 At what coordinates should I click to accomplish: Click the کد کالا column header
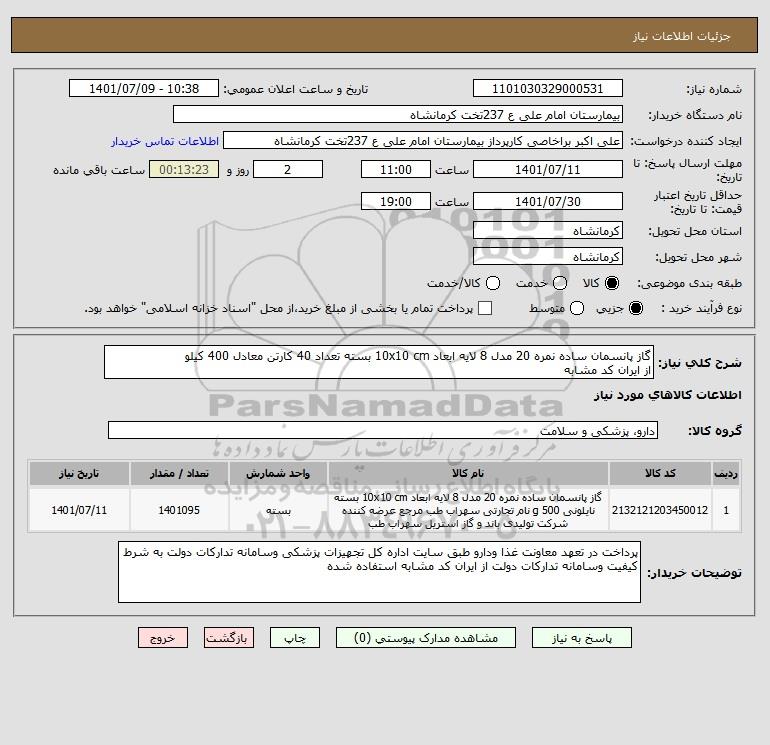(660, 473)
